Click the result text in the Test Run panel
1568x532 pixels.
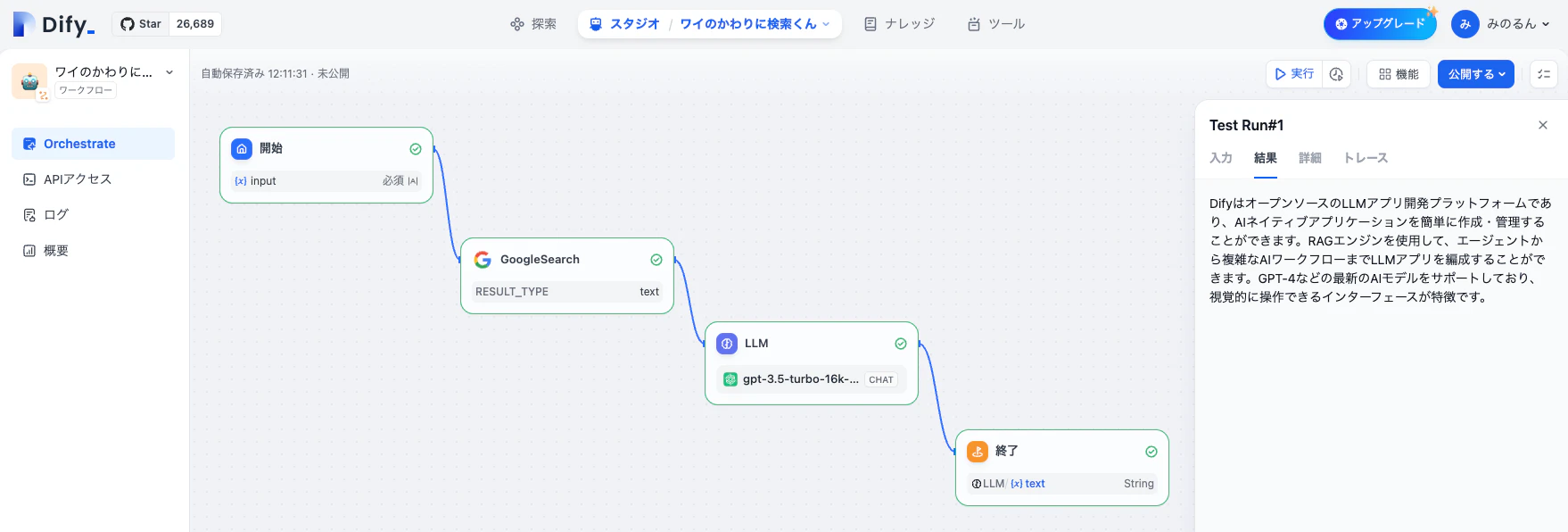1381,250
